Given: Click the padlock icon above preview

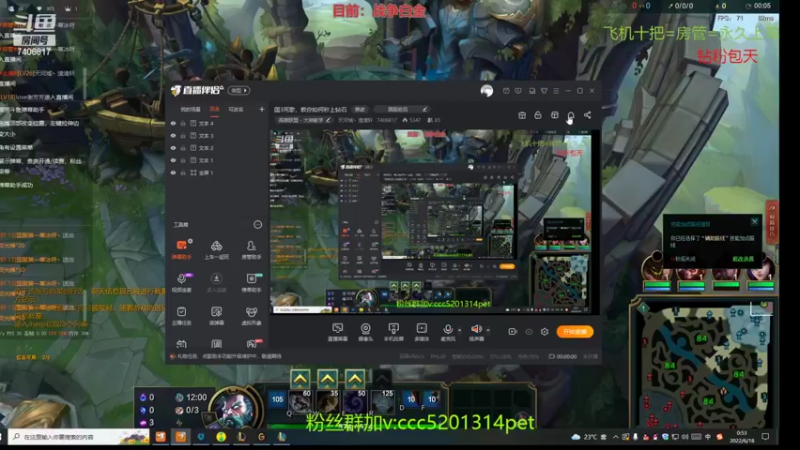Looking at the screenshot, I should pyautogui.click(x=538, y=115).
